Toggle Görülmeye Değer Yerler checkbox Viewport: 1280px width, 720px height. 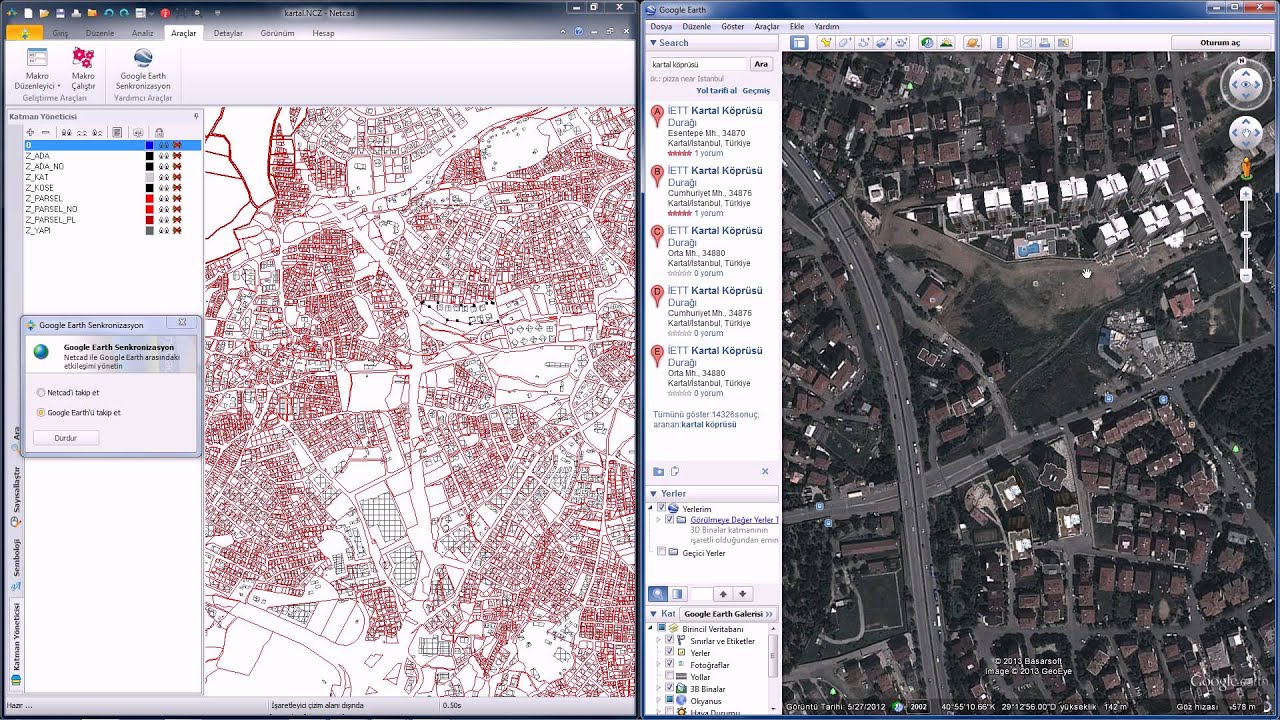coord(670,520)
